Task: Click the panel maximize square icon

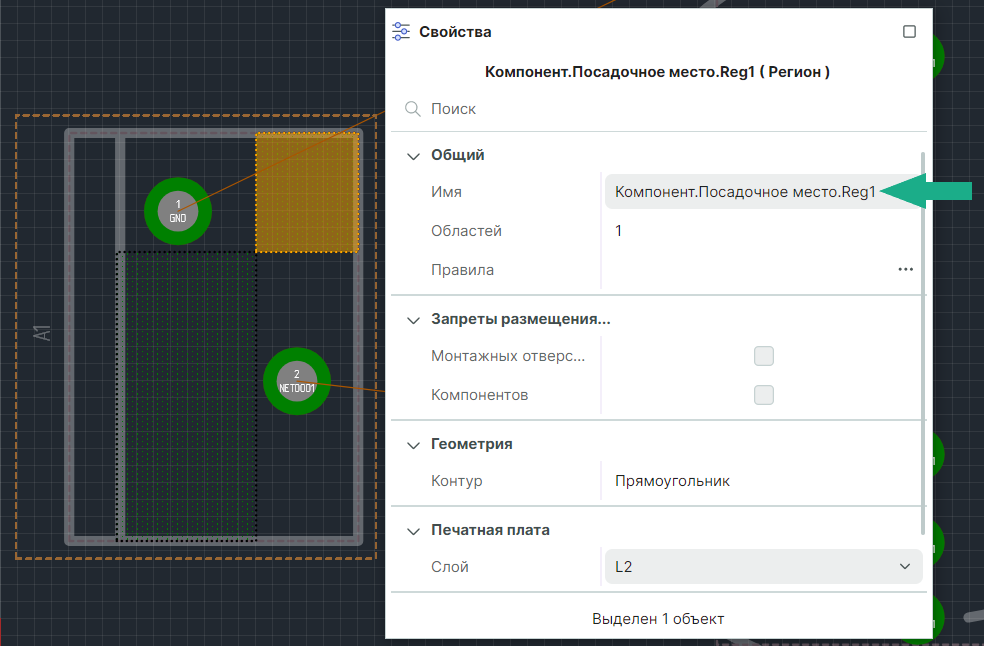Action: pos(909,32)
